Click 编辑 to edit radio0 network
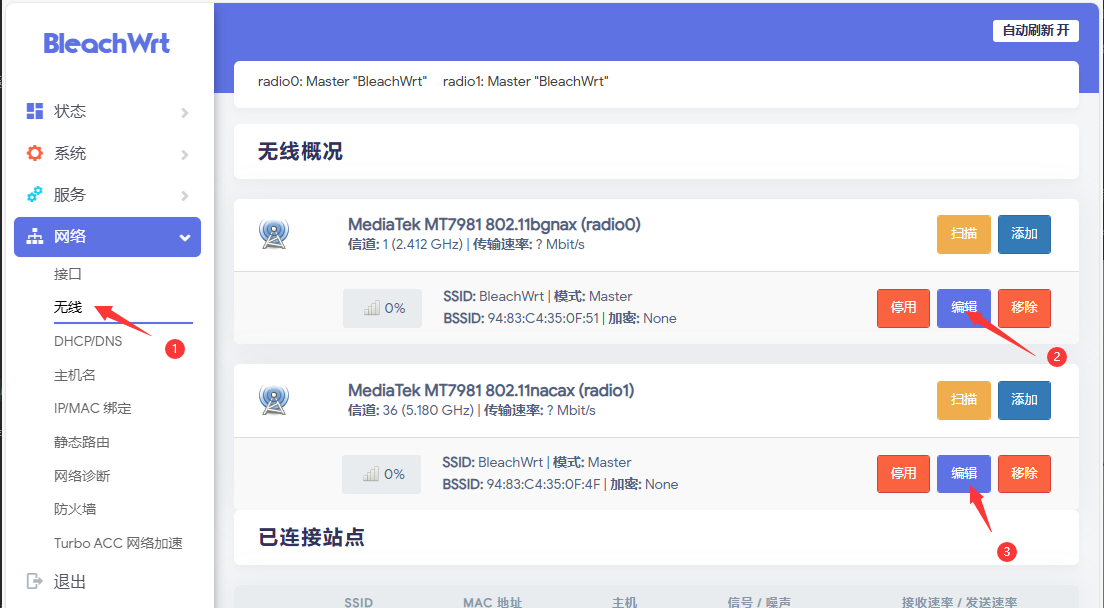The height and width of the screenshot is (608, 1104). point(964,308)
